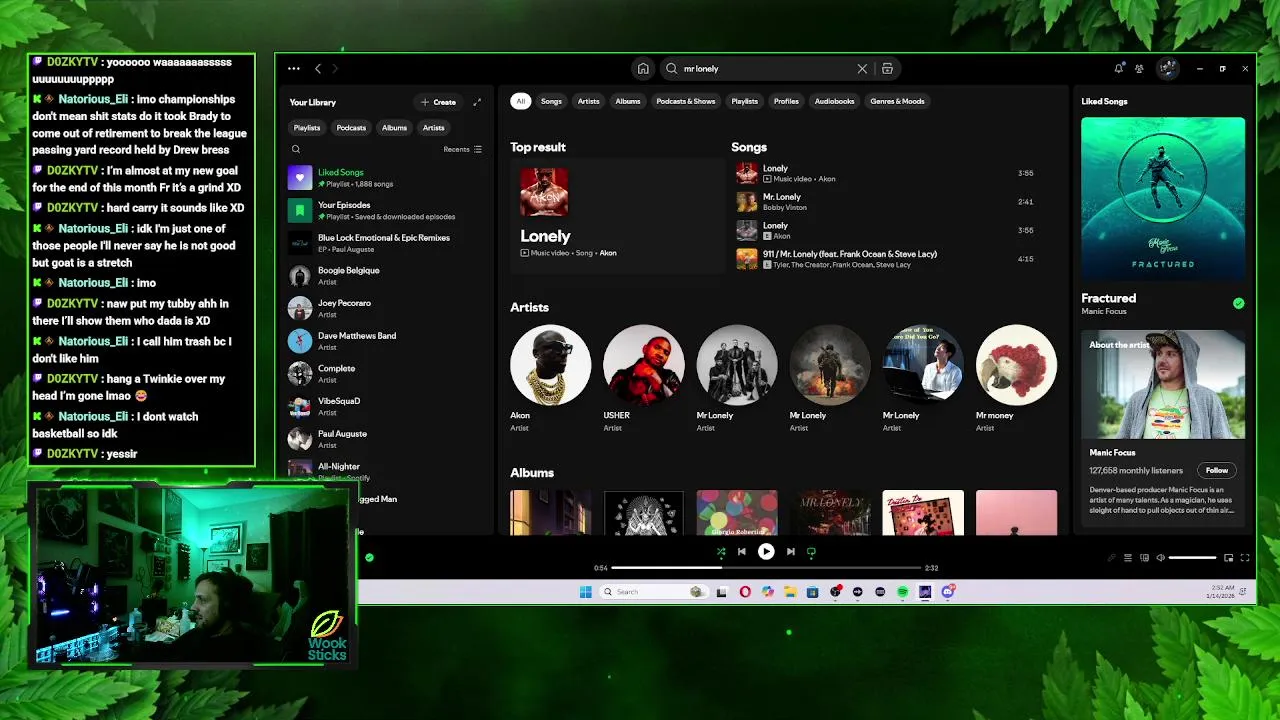Adjust the volume slider
The image size is (1280, 720).
[1192, 558]
